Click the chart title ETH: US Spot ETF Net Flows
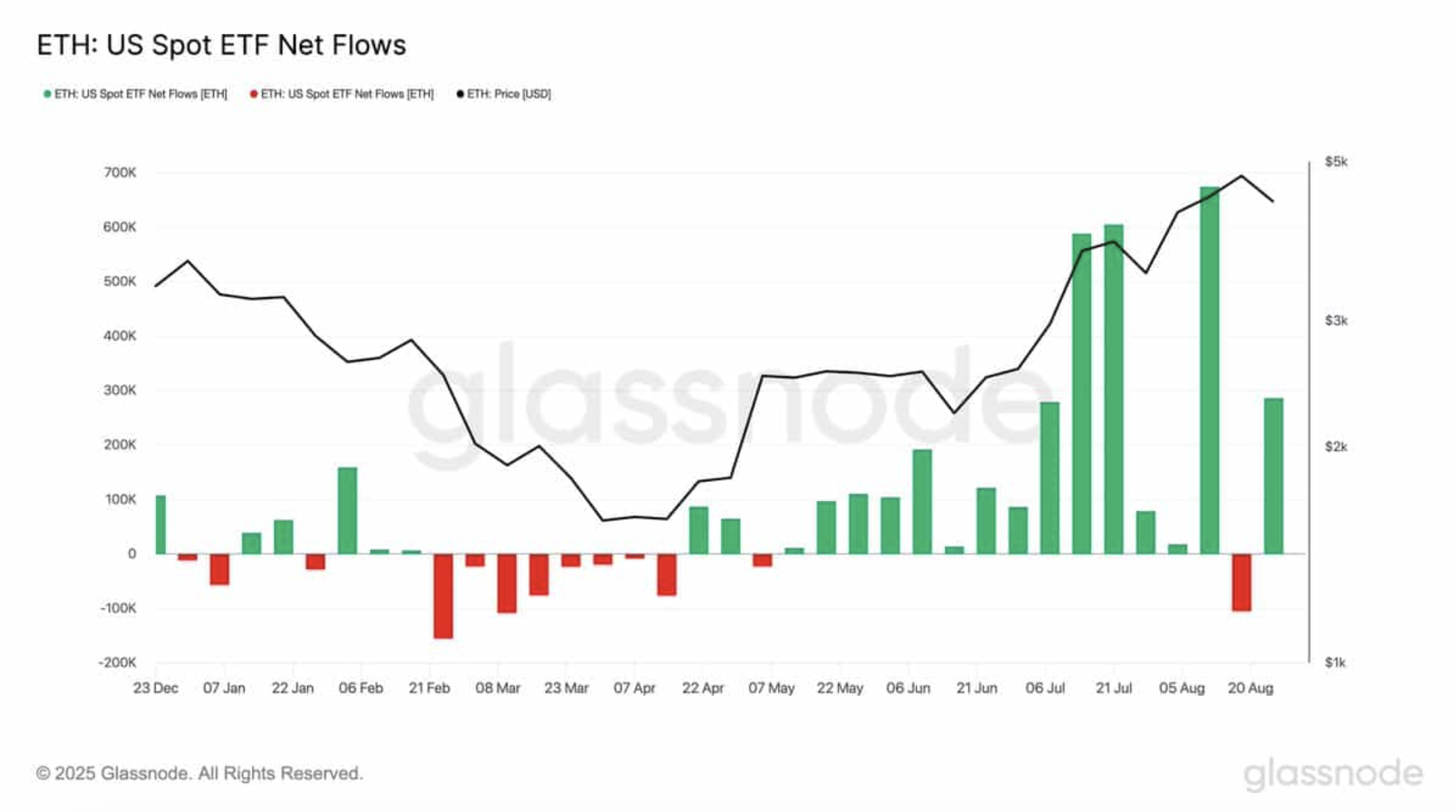This screenshot has height=812, width=1456. (222, 45)
